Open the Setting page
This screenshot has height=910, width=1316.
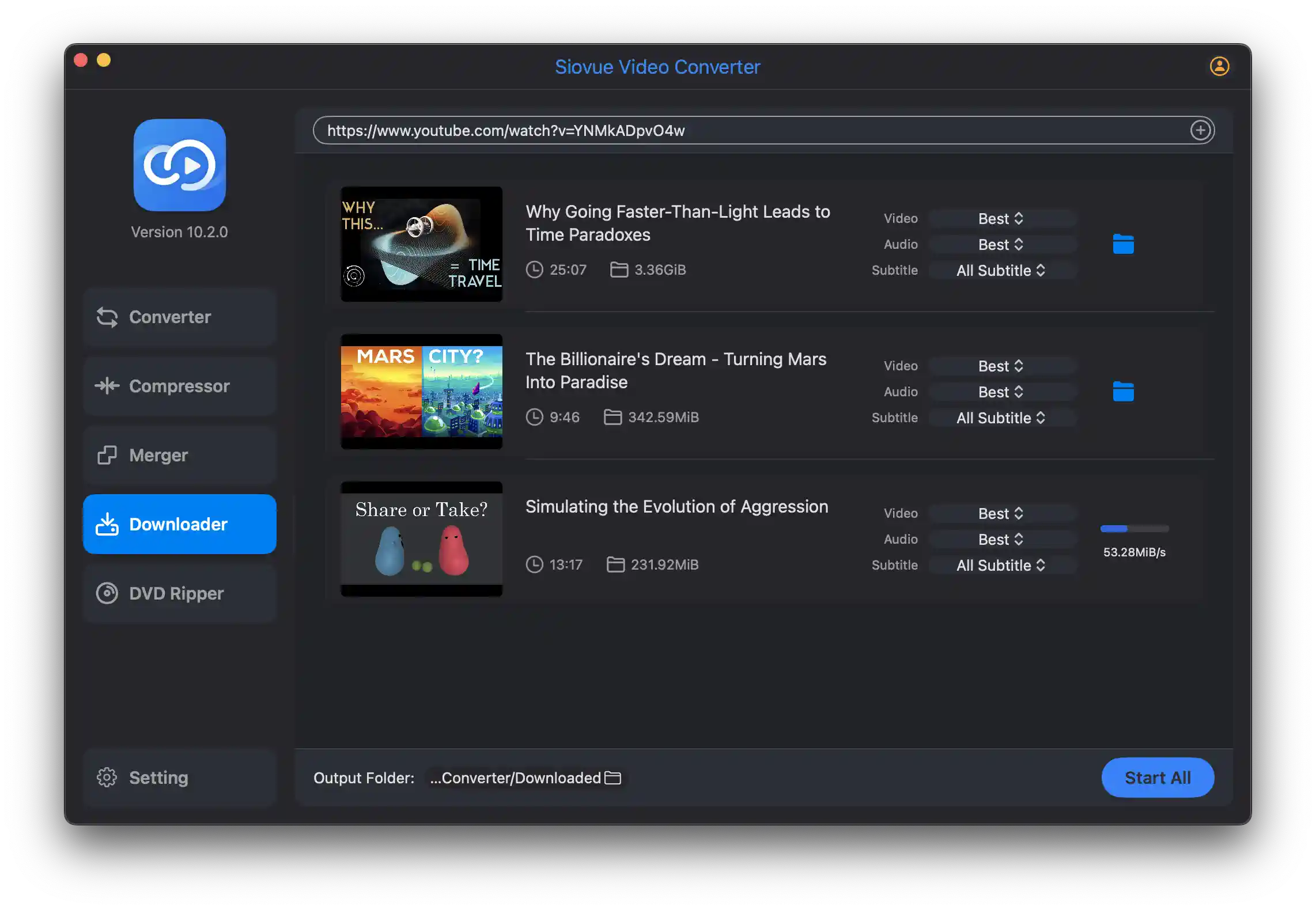point(180,778)
